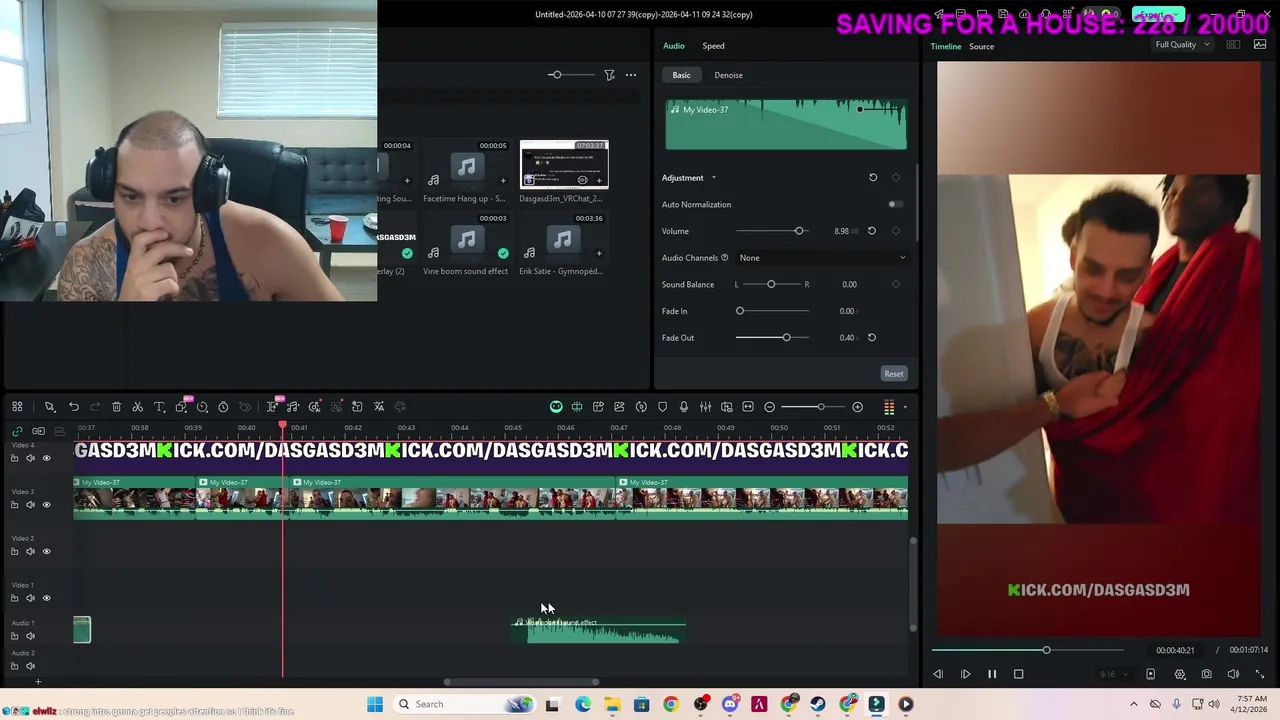Viewport: 1280px width, 720px height.
Task: Click the Fade In slider handle
Action: click(740, 311)
